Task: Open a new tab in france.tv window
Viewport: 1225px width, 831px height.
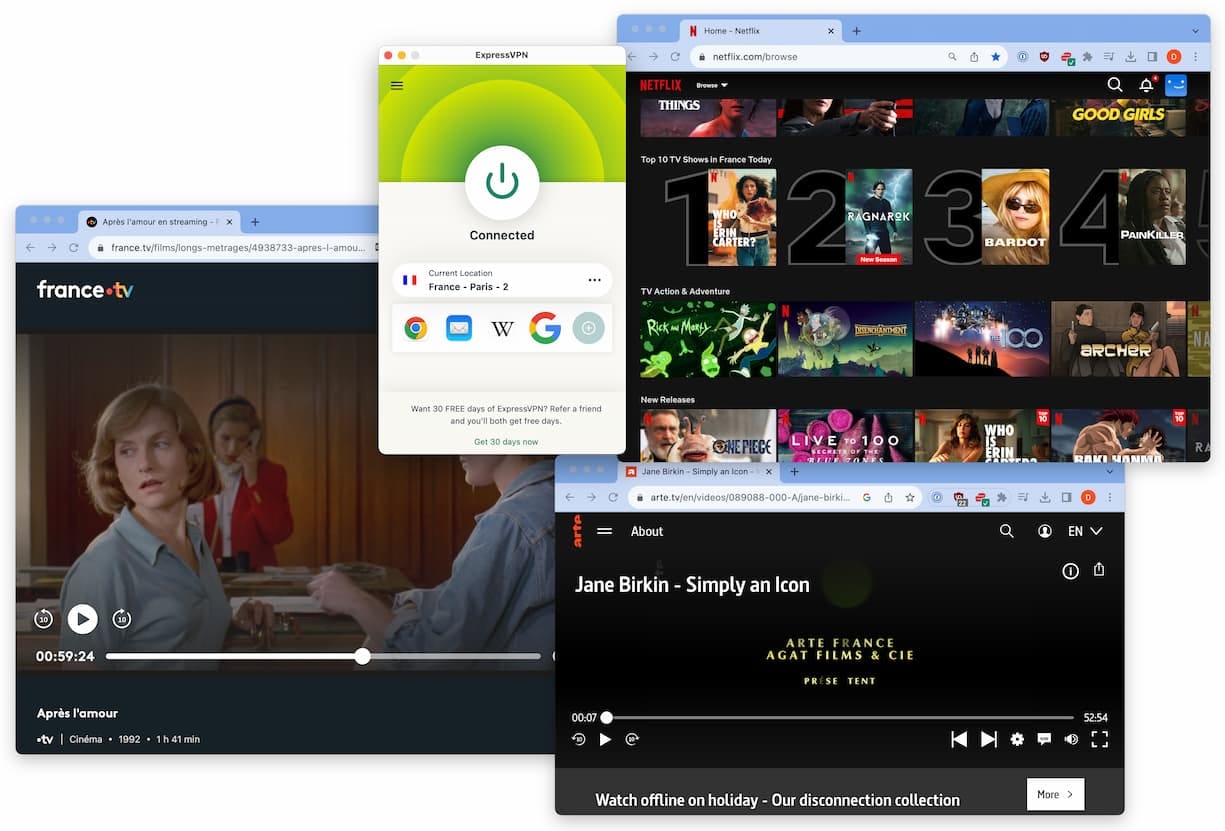Action: click(x=255, y=222)
